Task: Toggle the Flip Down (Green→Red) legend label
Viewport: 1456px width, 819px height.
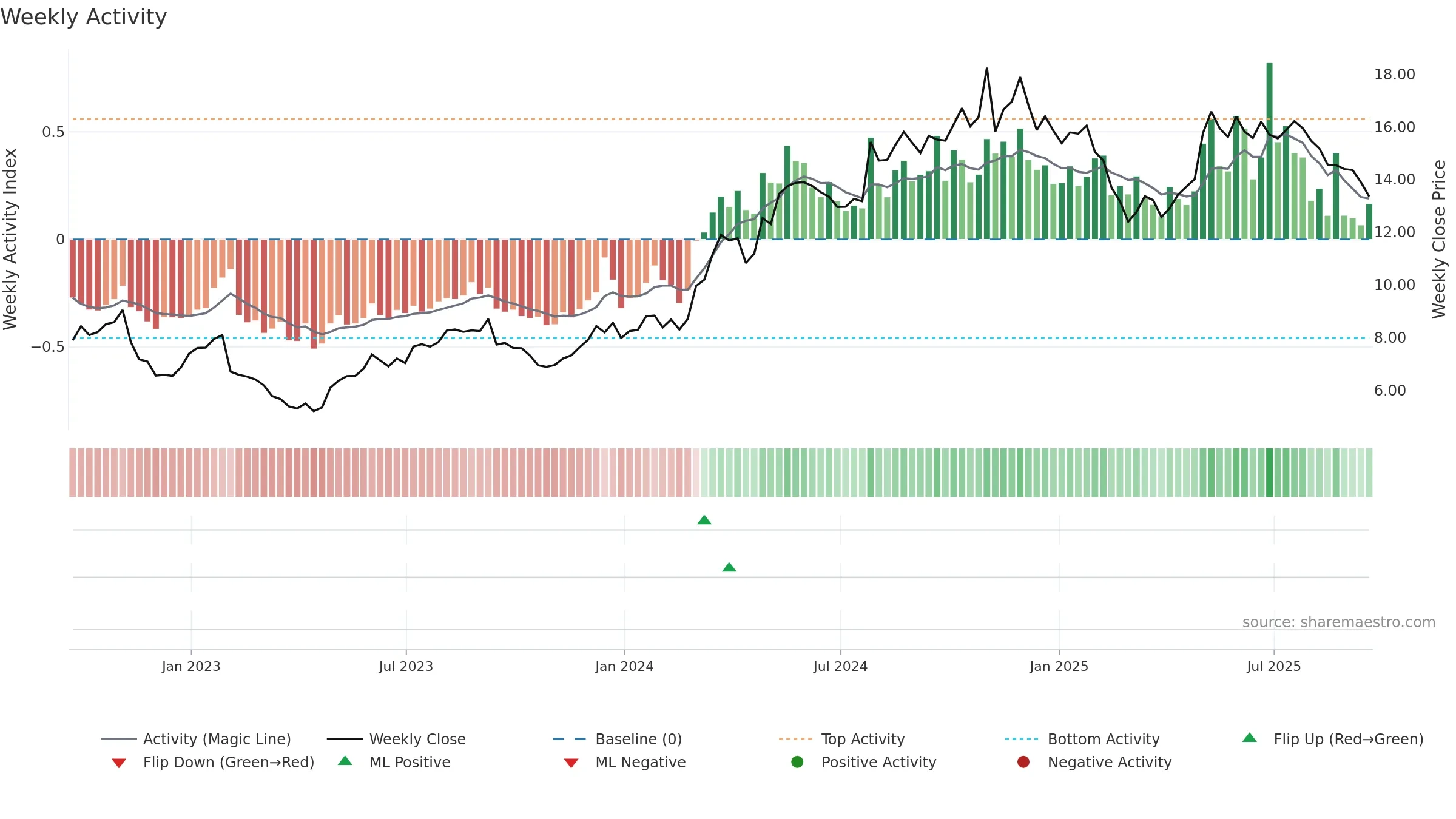Action: 229,762
